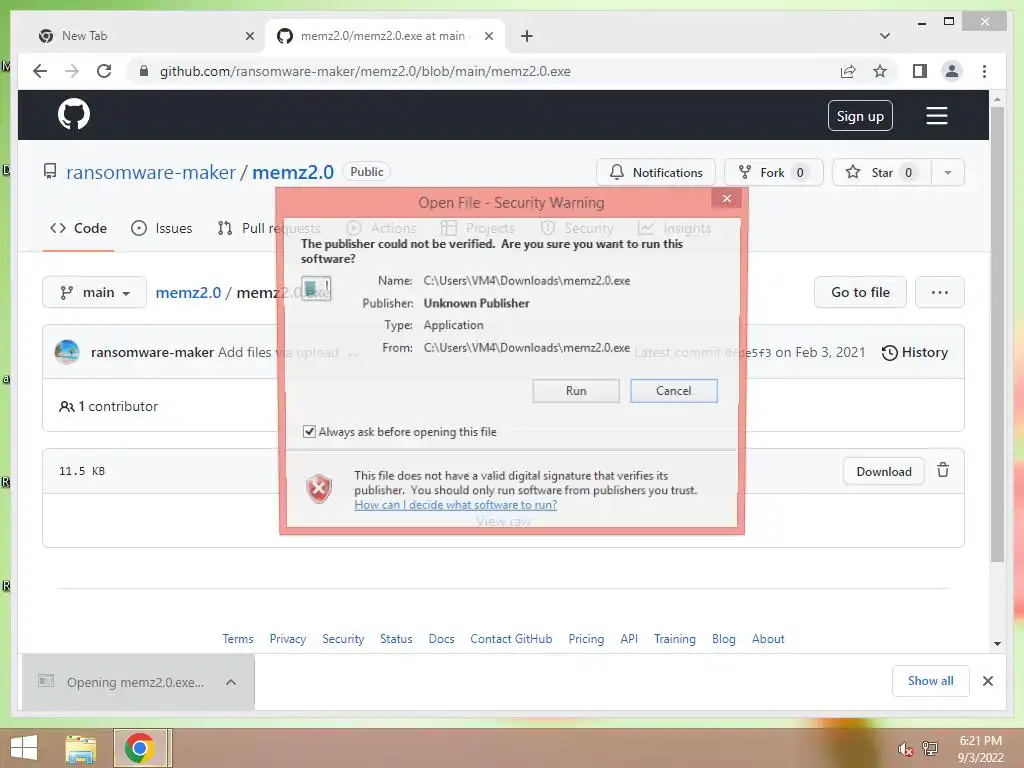Close the Security Warning dialog
The height and width of the screenshot is (768, 1024).
point(727,199)
